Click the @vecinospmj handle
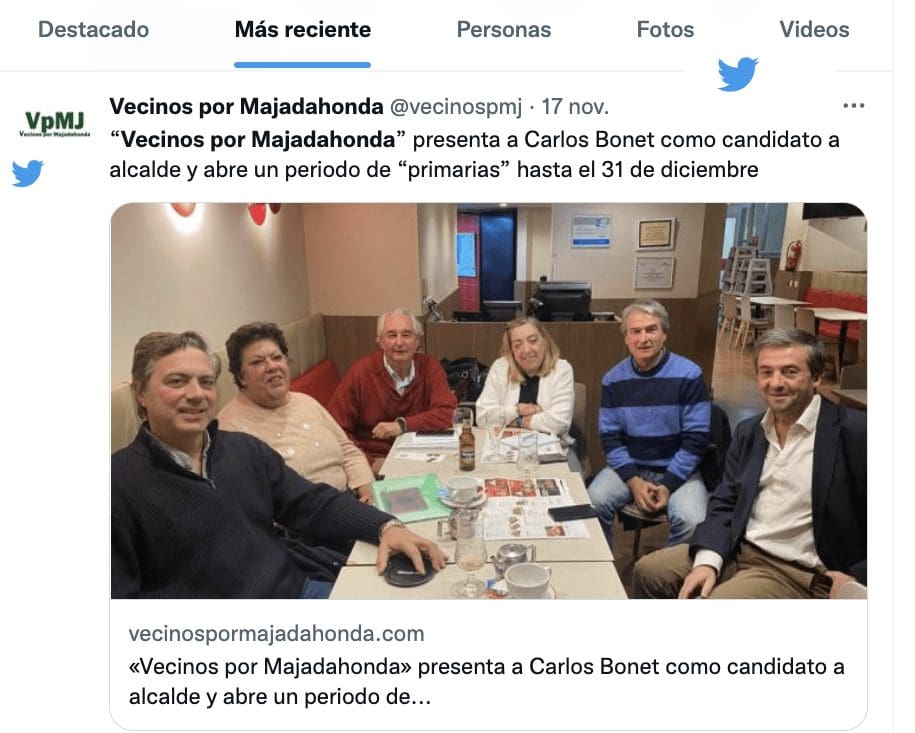Viewport: 915px width, 733px height. (456, 107)
